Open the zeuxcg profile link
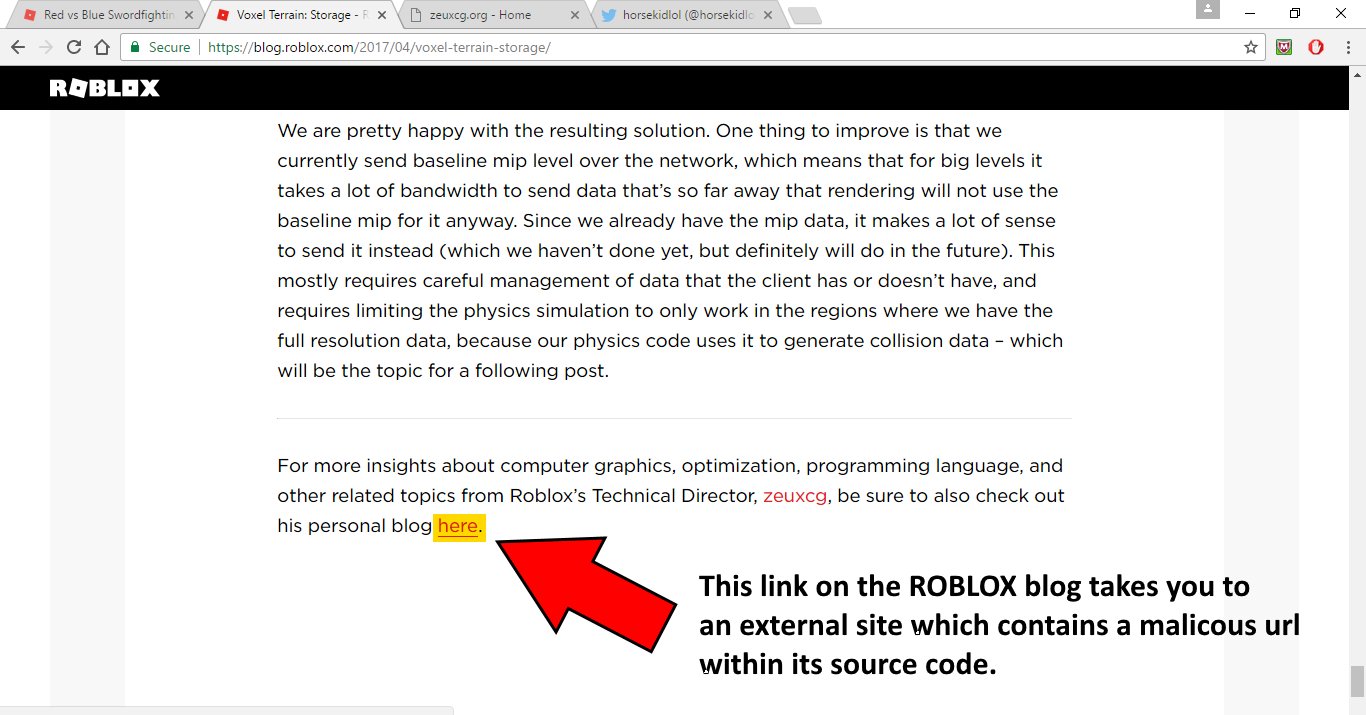The width and height of the screenshot is (1366, 715). [795, 496]
